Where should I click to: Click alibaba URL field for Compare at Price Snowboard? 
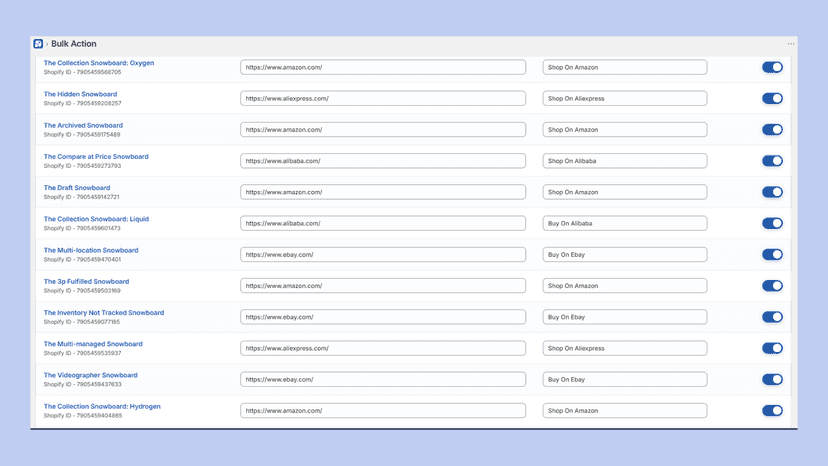383,161
